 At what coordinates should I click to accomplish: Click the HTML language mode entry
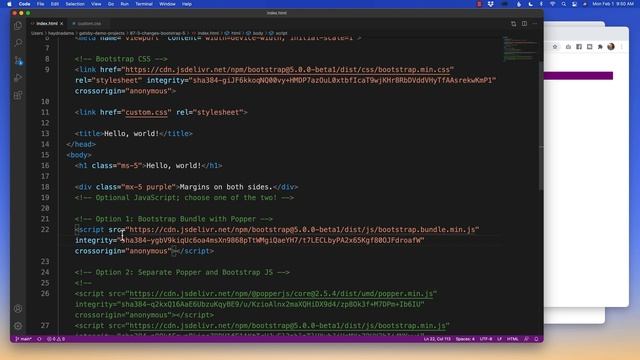coord(513,339)
